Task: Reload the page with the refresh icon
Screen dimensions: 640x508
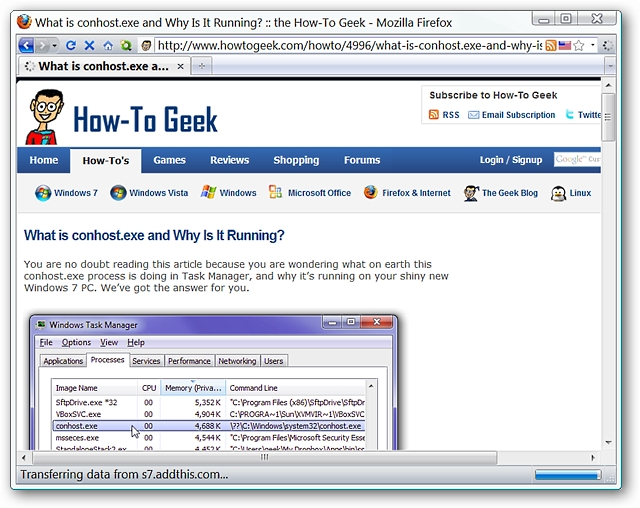Action: coord(71,45)
